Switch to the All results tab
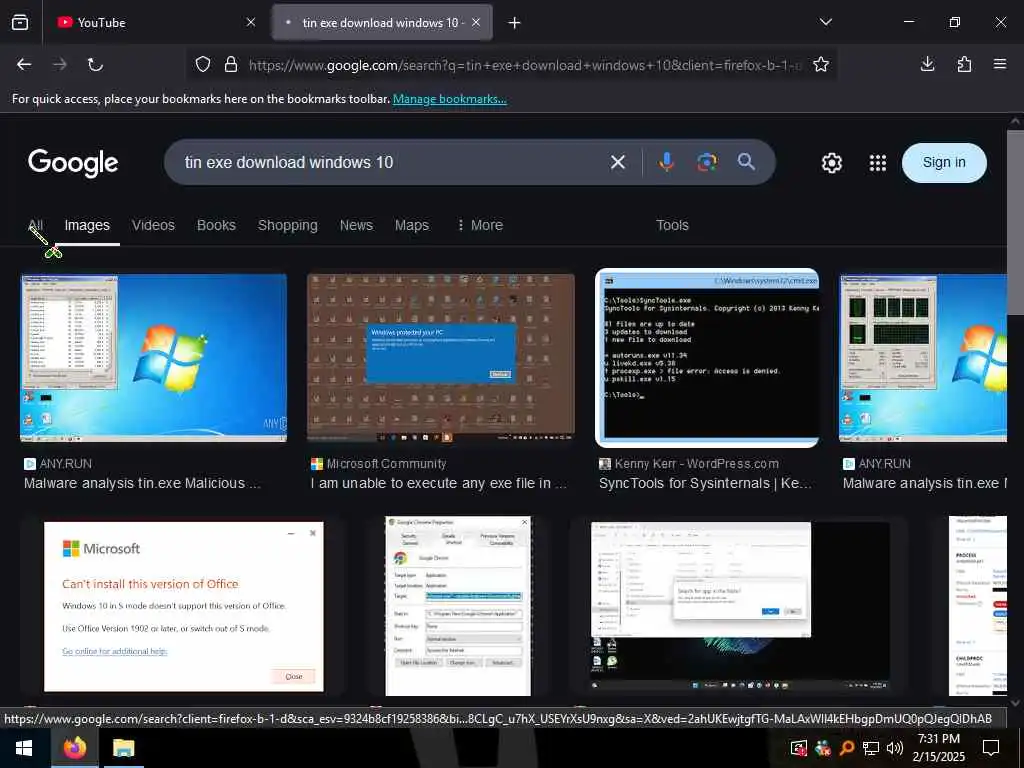Image resolution: width=1024 pixels, height=768 pixels. click(36, 225)
